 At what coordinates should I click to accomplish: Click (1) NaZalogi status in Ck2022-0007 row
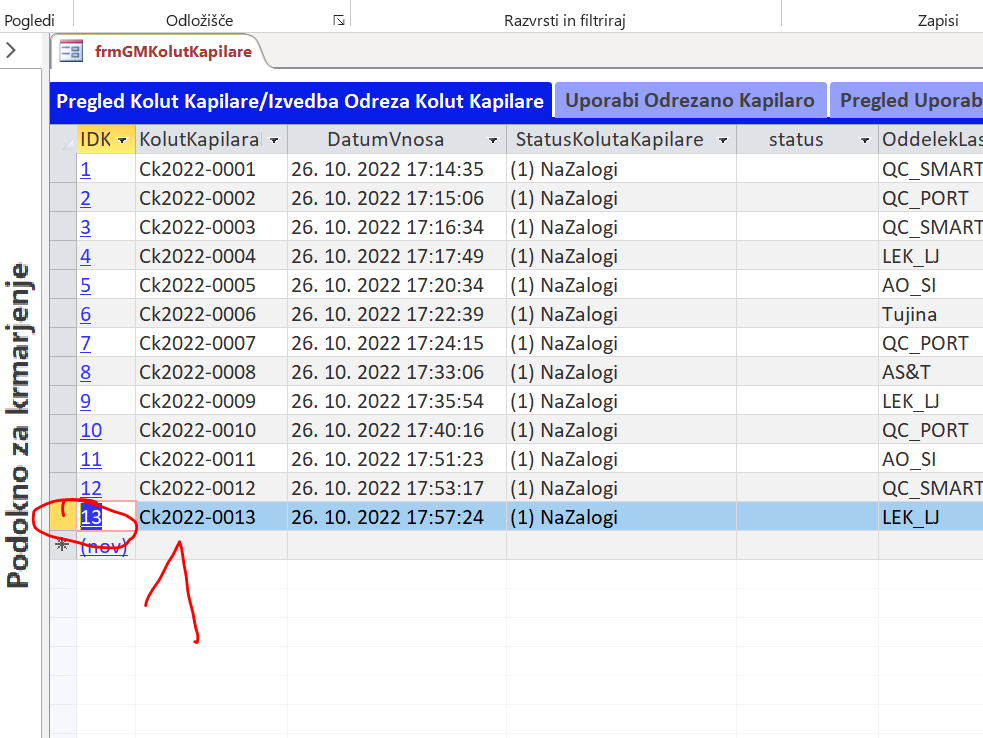(621, 343)
